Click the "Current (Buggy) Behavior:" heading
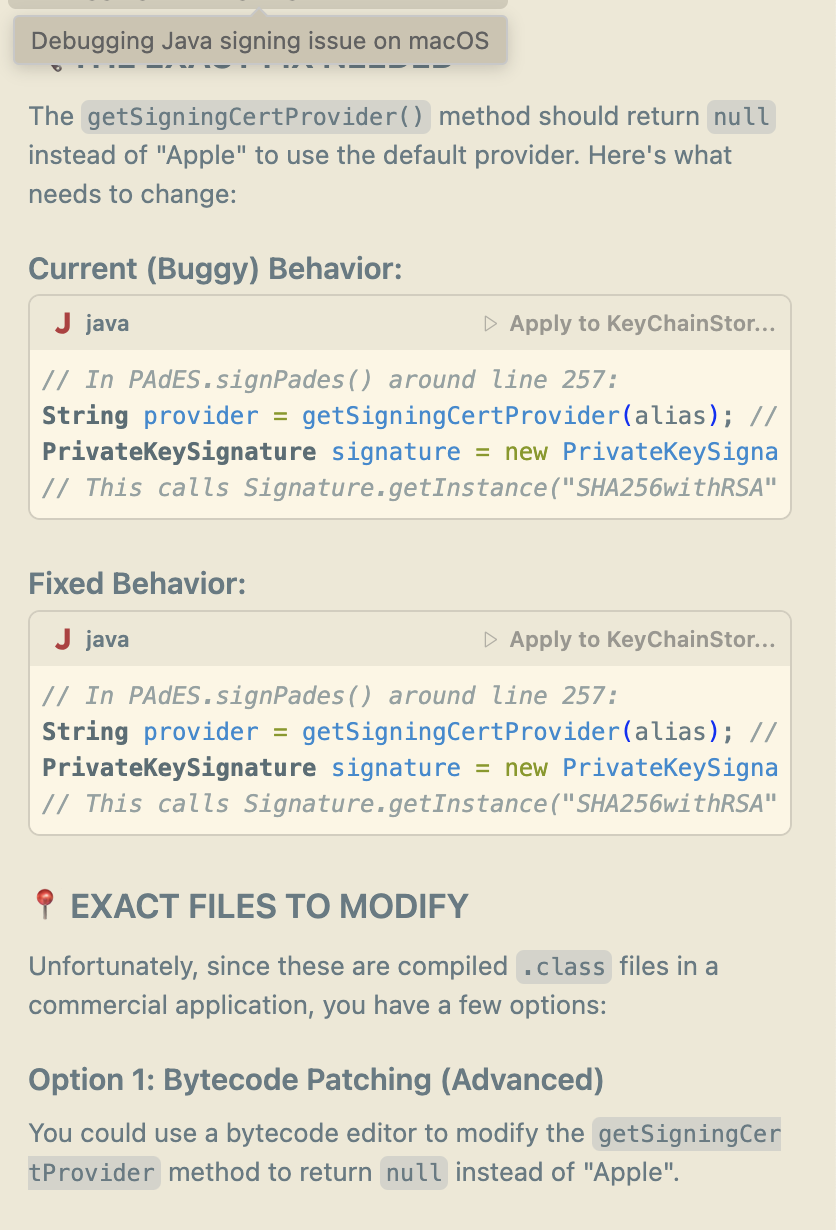The image size is (836, 1230). [215, 269]
